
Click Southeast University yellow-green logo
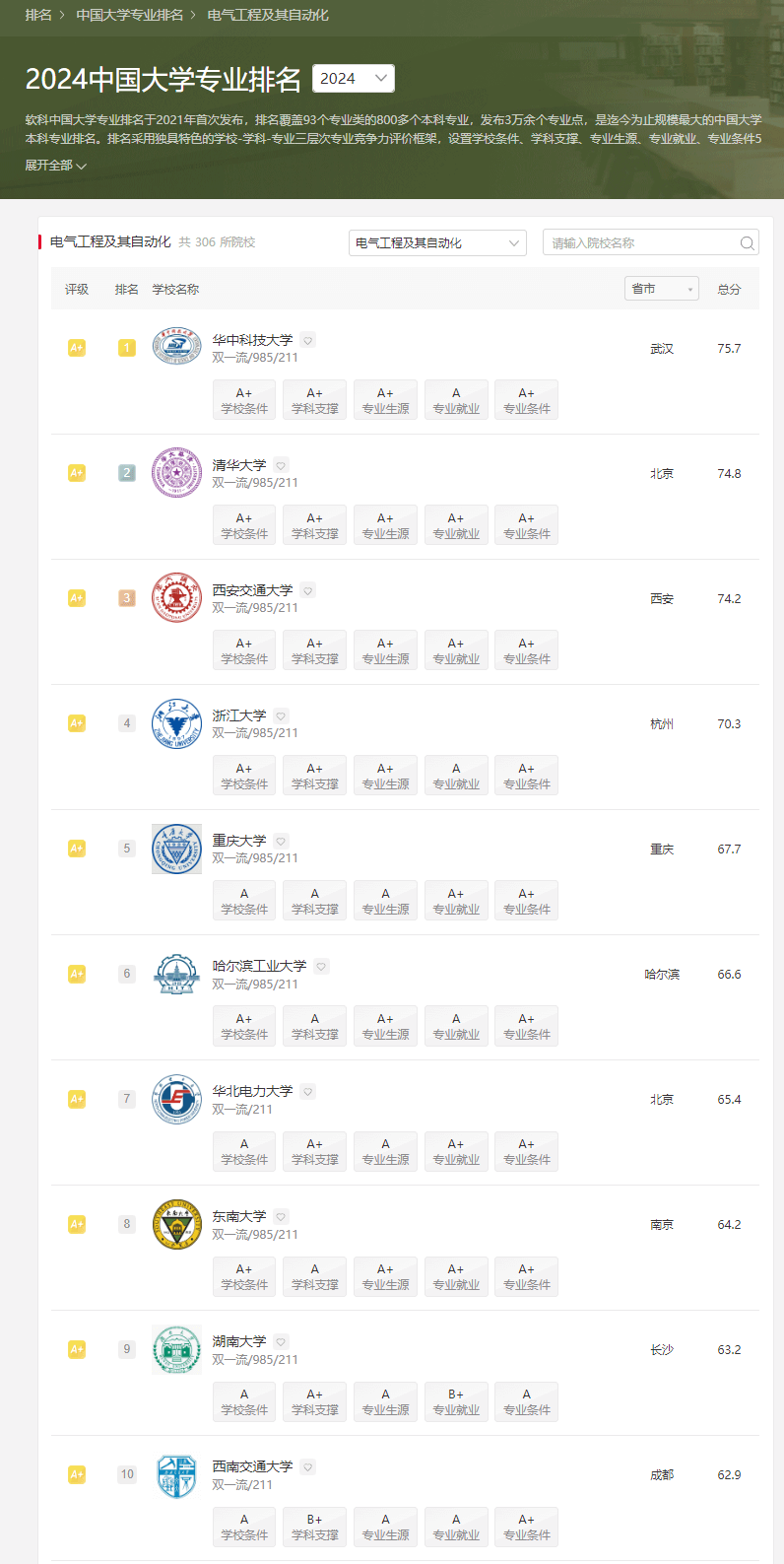coord(176,1223)
